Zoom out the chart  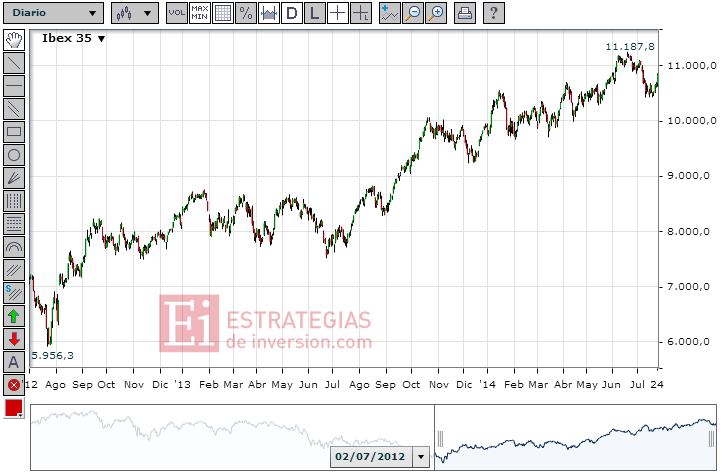413,13
